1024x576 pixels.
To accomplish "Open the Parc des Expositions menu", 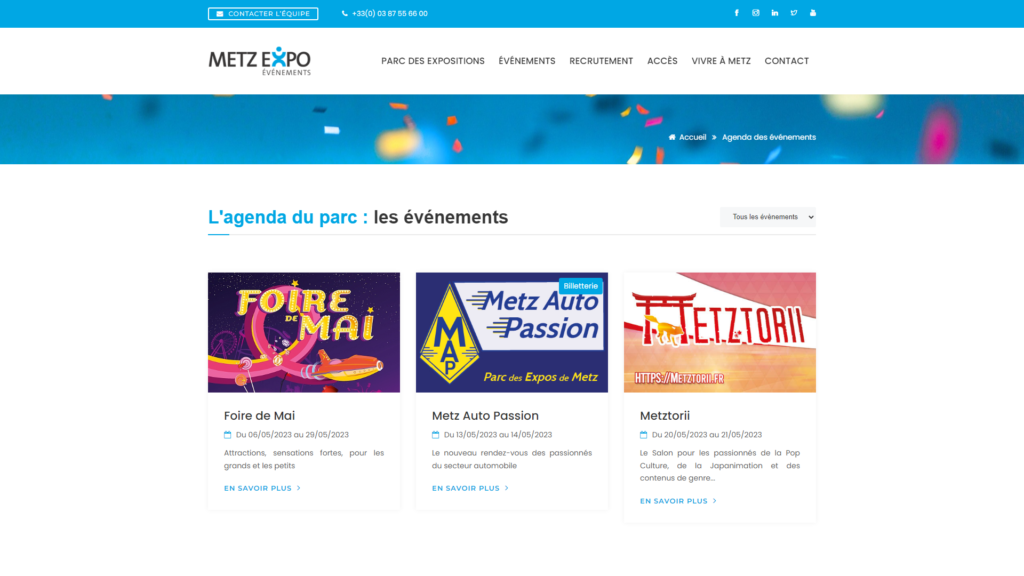I will click(x=432, y=61).
